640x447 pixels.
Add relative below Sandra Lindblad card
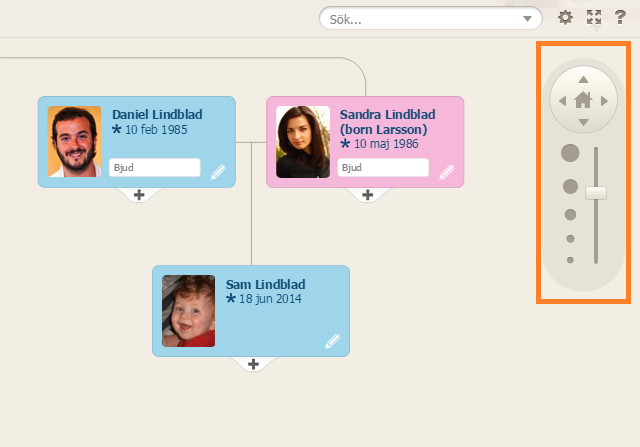click(368, 195)
